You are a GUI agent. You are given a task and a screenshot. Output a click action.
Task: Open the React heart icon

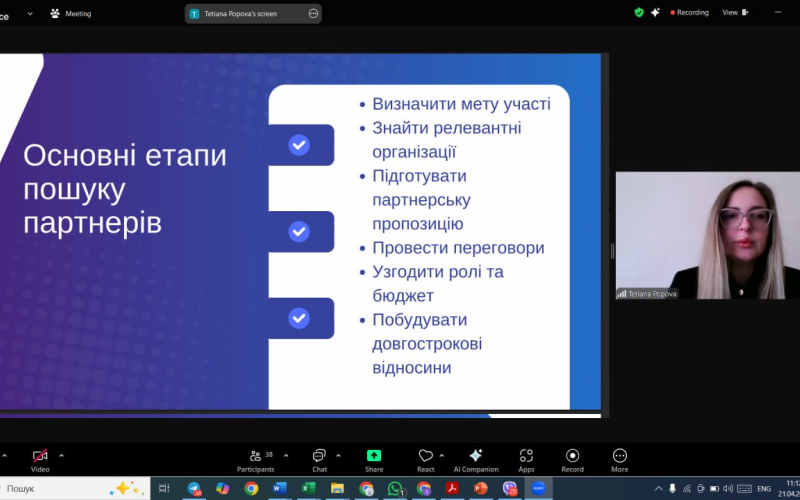pyautogui.click(x=426, y=456)
